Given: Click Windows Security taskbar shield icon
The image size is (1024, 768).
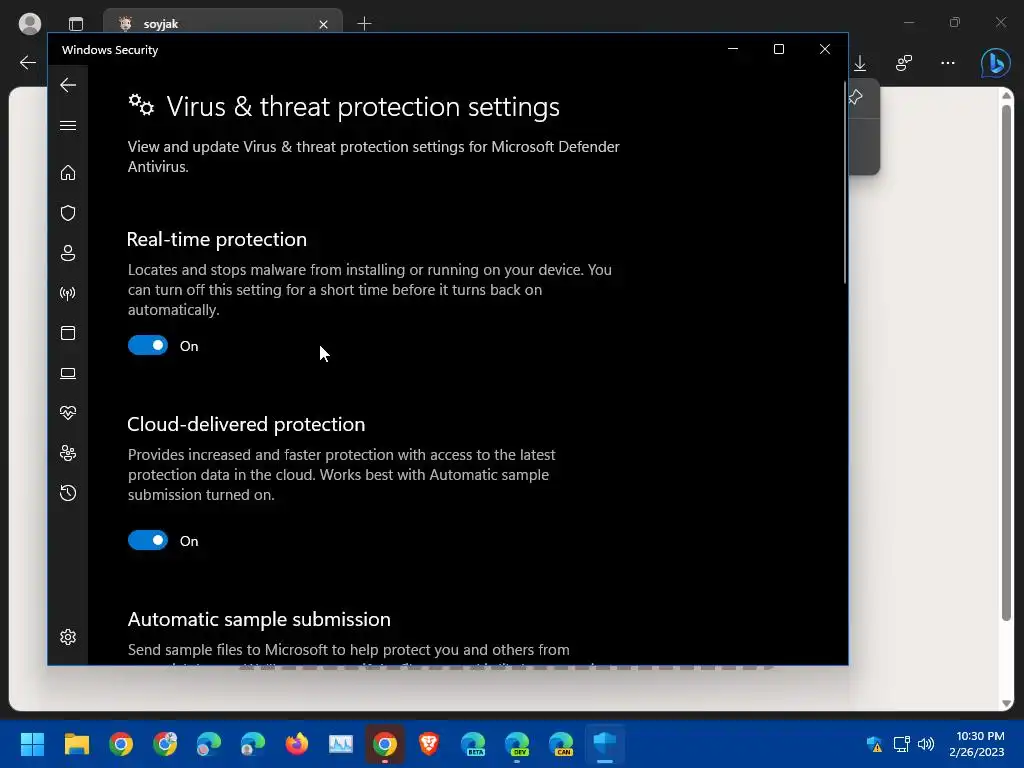Looking at the screenshot, I should point(605,744).
